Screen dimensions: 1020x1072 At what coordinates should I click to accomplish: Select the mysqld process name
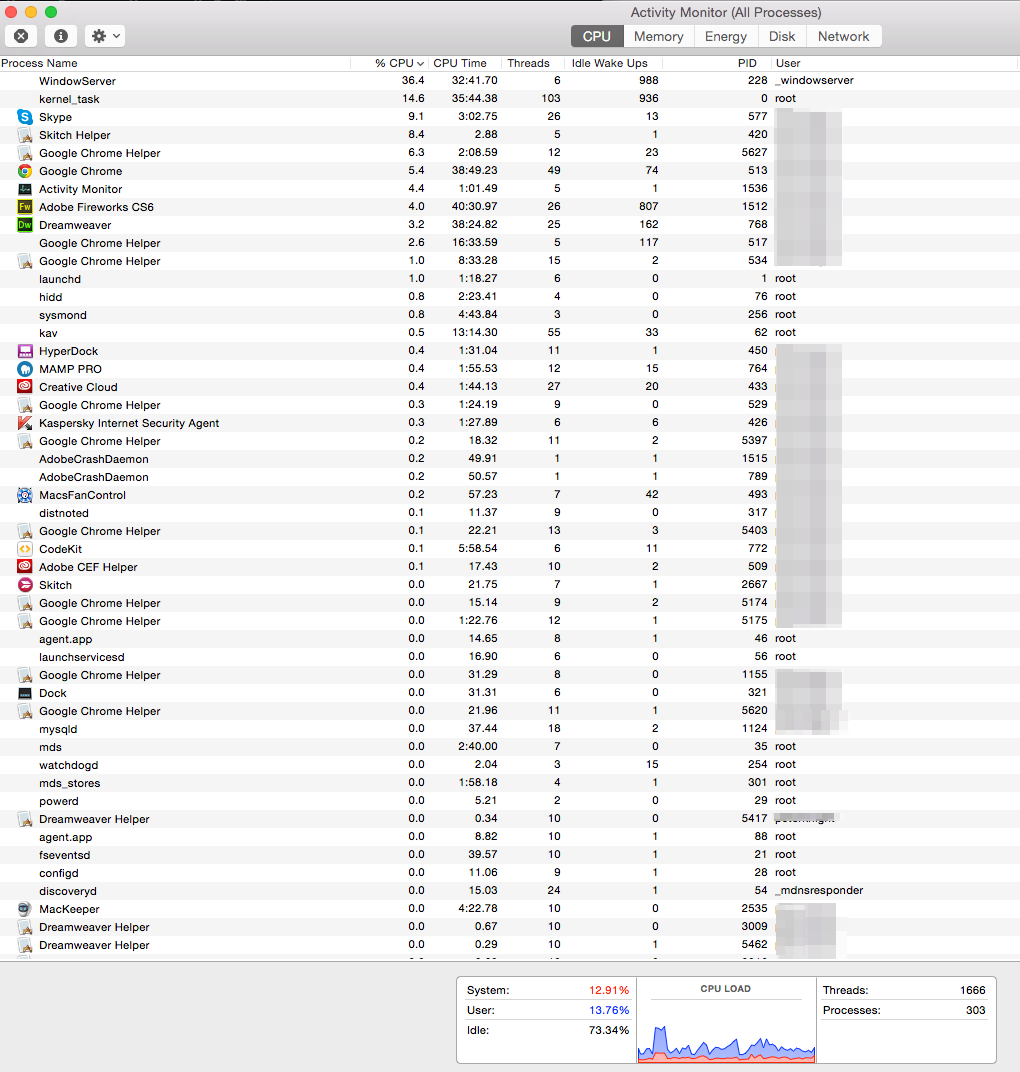pos(58,729)
